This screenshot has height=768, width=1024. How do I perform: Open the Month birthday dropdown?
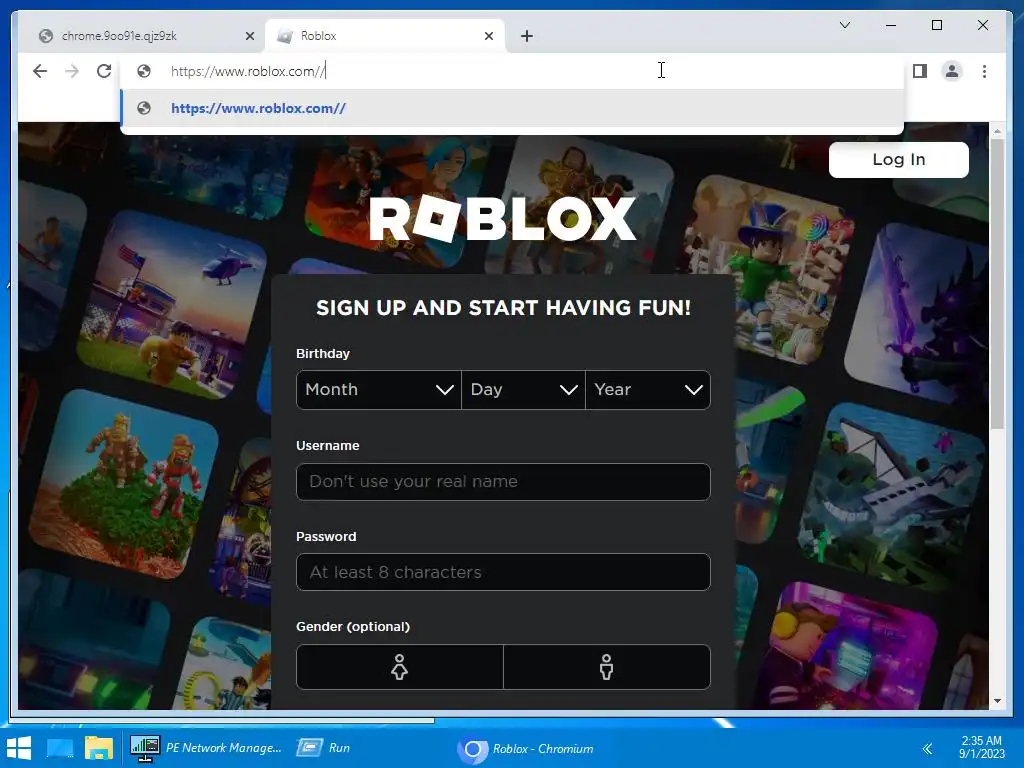click(x=379, y=390)
